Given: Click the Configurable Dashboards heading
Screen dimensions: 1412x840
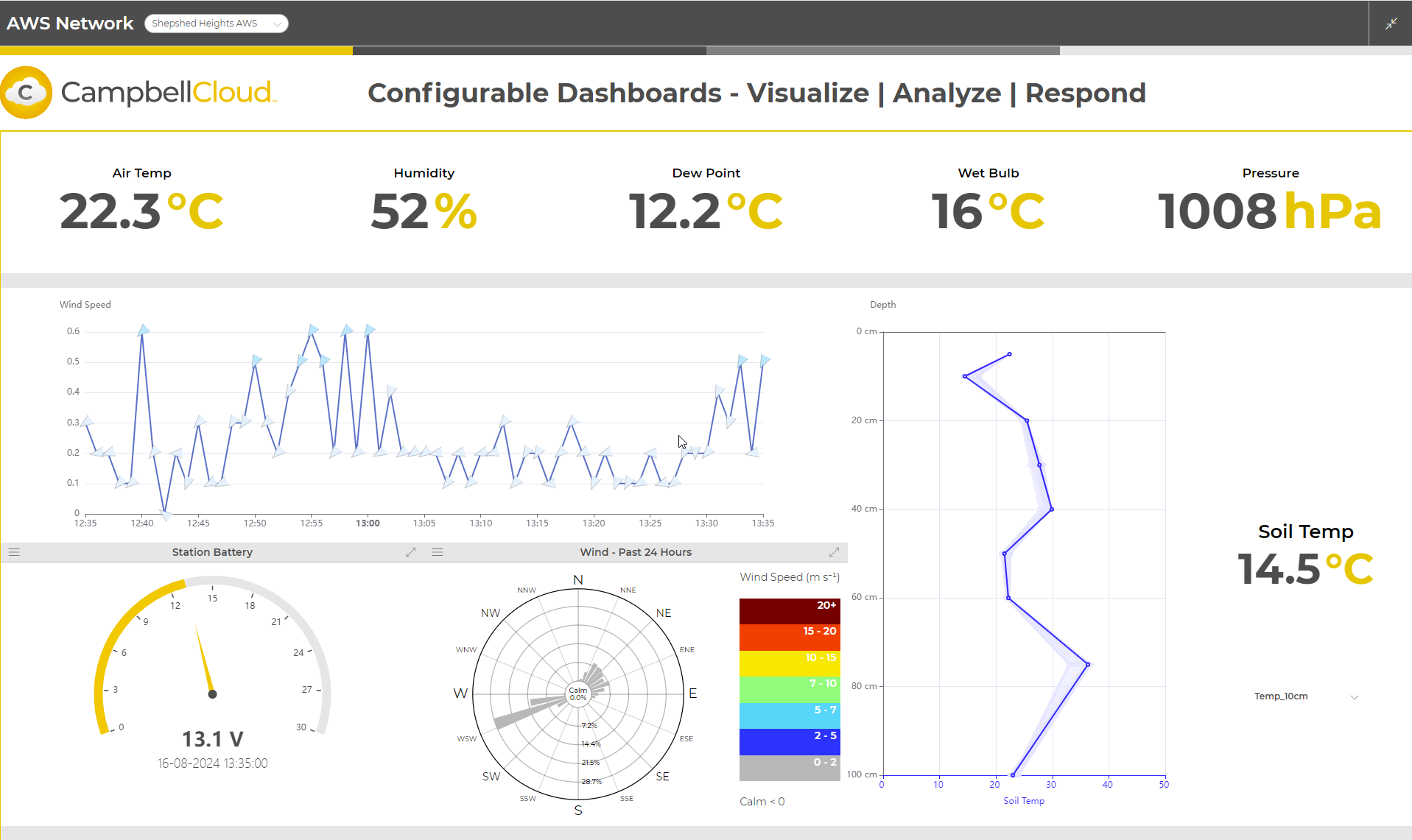Looking at the screenshot, I should [x=756, y=93].
